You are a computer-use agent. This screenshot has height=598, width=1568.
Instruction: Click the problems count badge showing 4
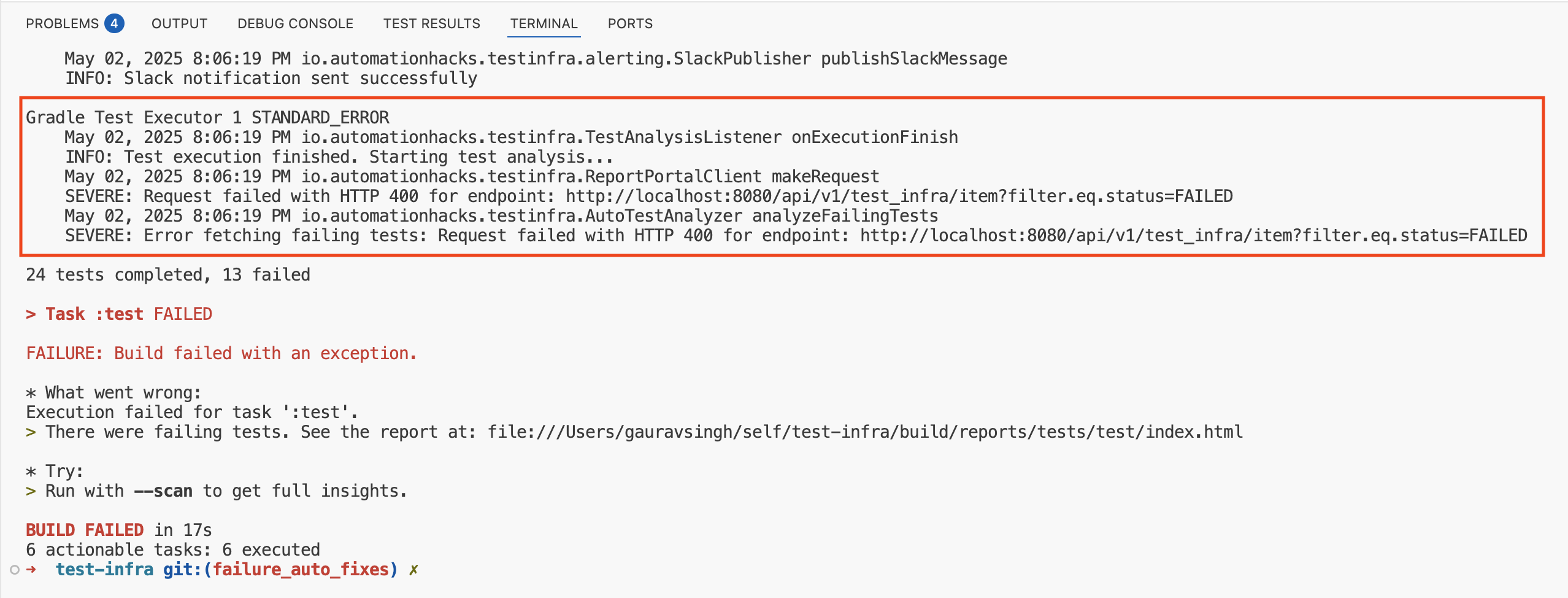click(x=114, y=23)
